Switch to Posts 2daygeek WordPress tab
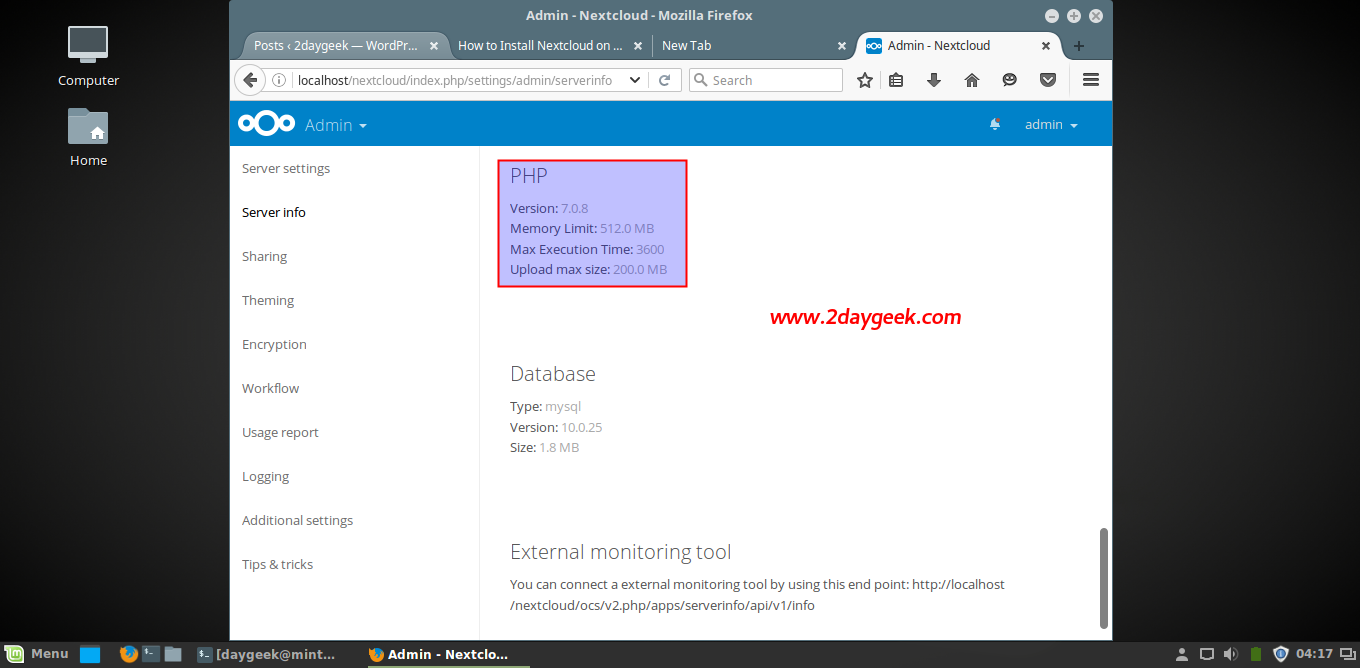Viewport: 1360px width, 668px height. 335,46
